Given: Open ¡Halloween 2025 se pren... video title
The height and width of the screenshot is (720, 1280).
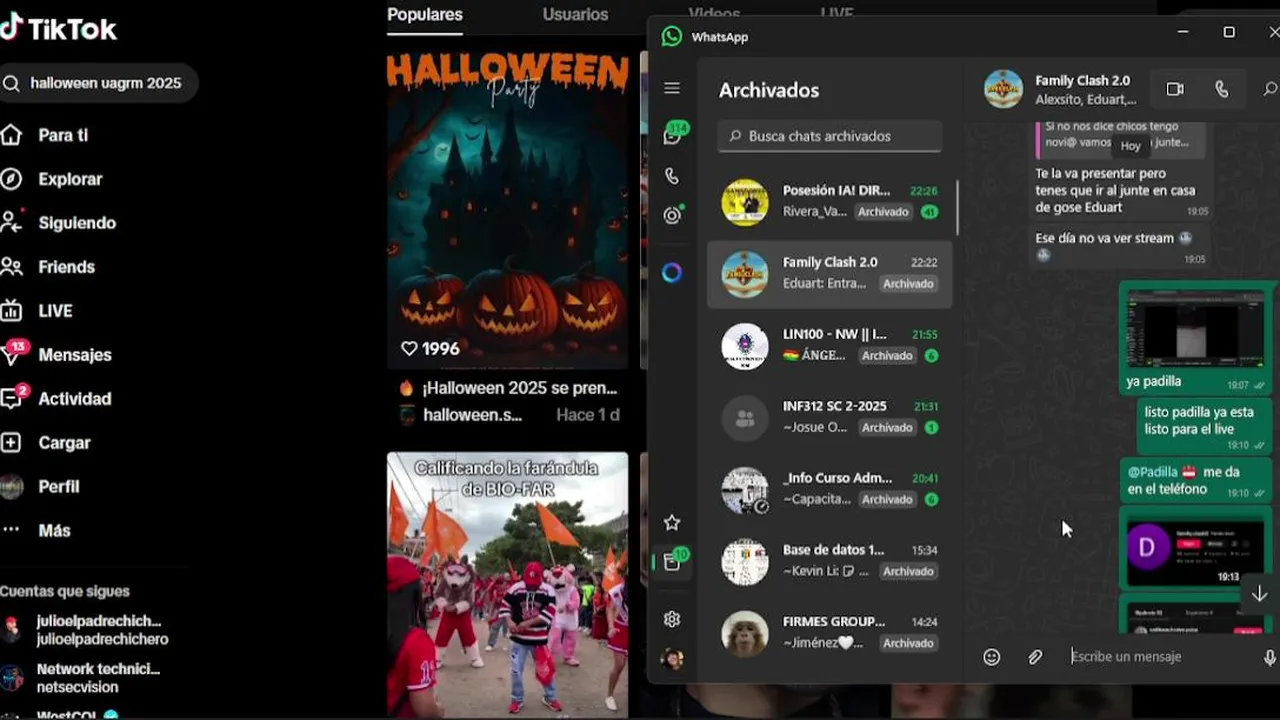Looking at the screenshot, I should pyautogui.click(x=519, y=388).
